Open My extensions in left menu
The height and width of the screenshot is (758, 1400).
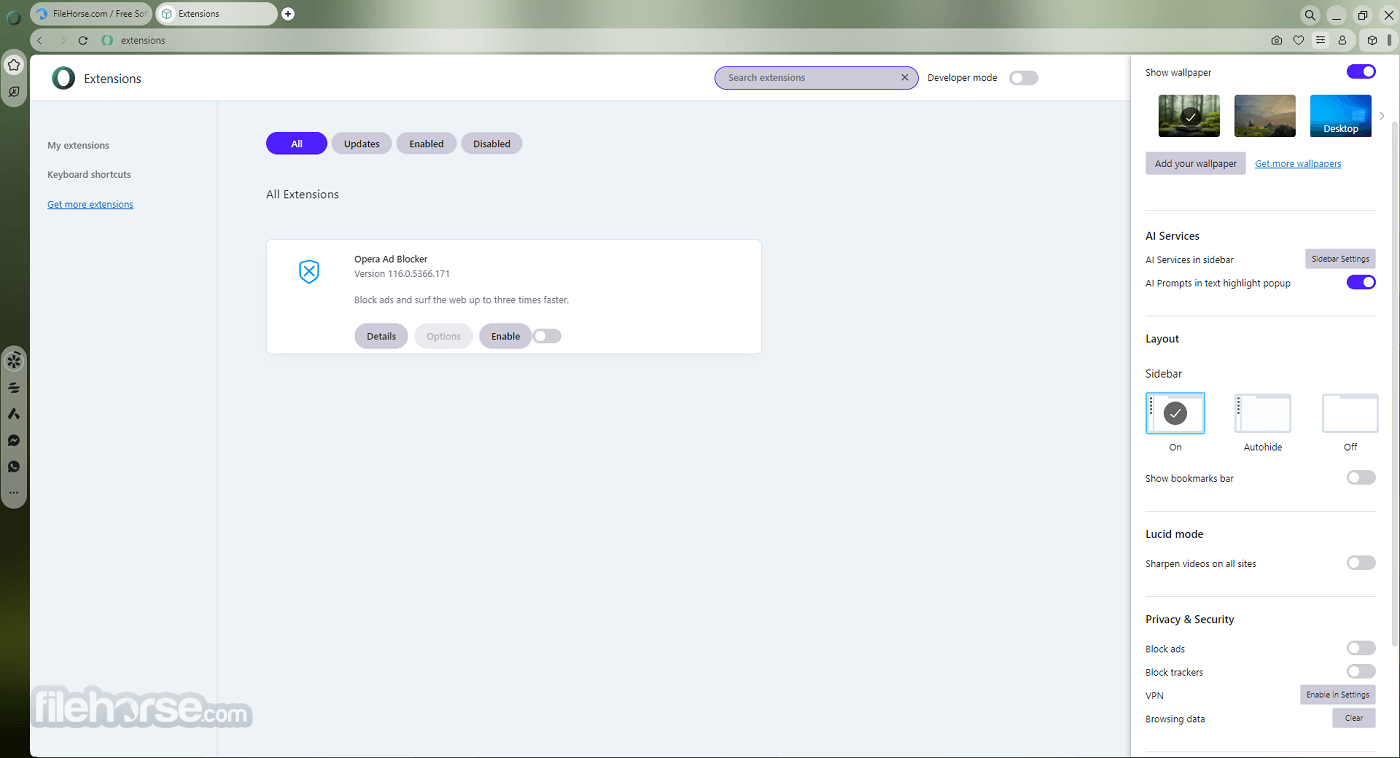coord(78,146)
